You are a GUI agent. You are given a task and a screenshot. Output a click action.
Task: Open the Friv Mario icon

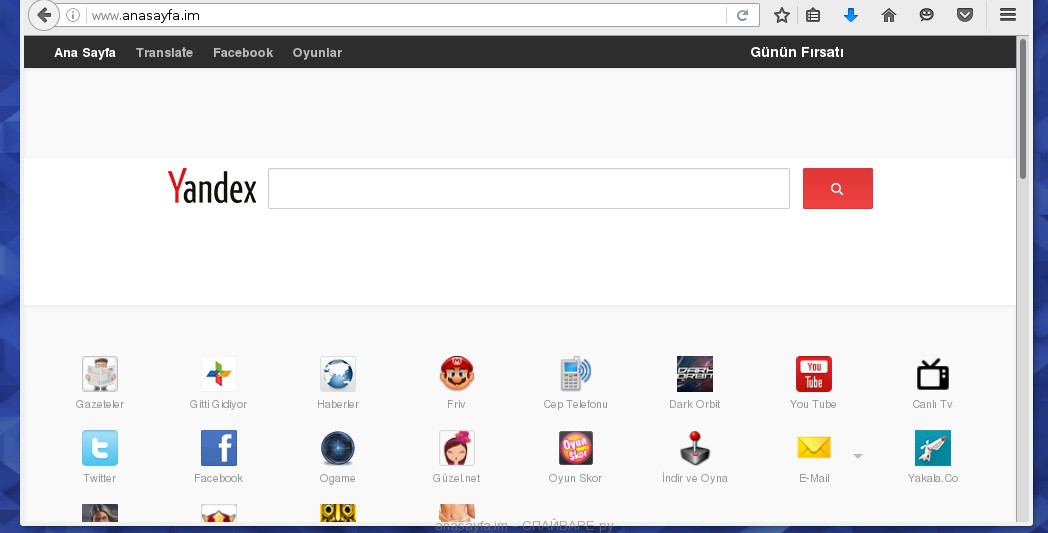[x=456, y=374]
